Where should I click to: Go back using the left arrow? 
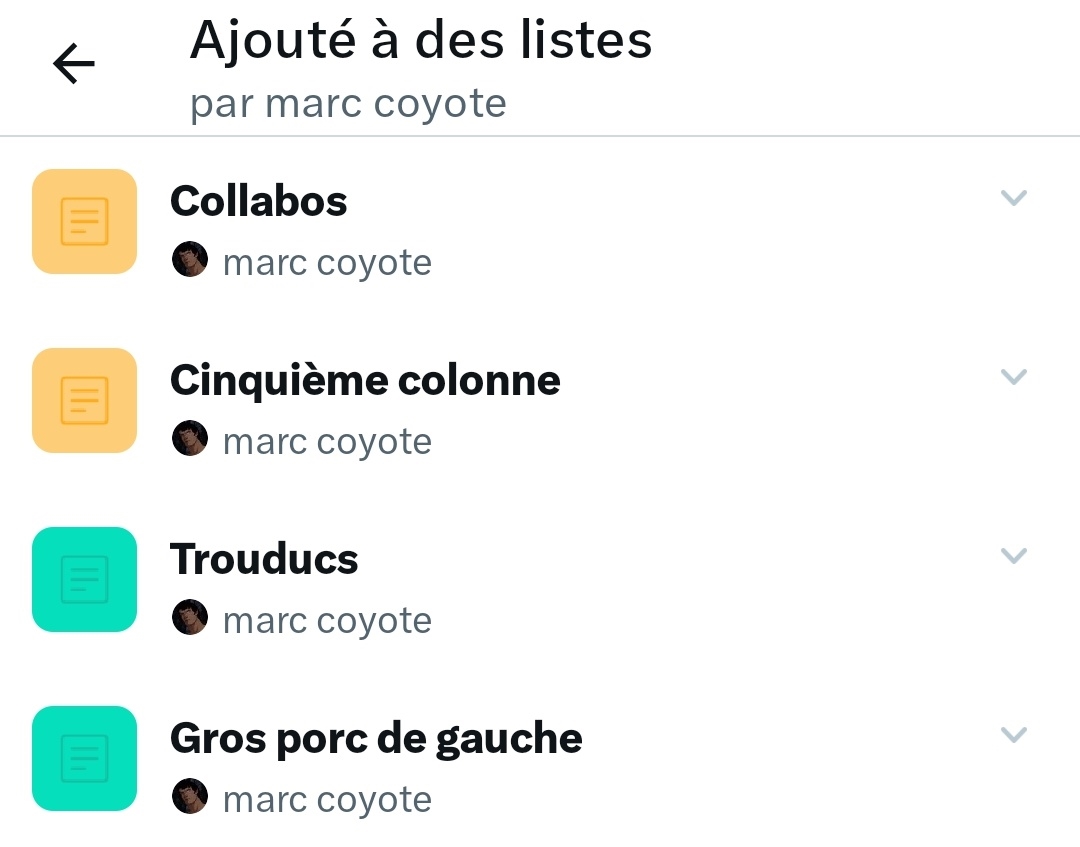74,63
